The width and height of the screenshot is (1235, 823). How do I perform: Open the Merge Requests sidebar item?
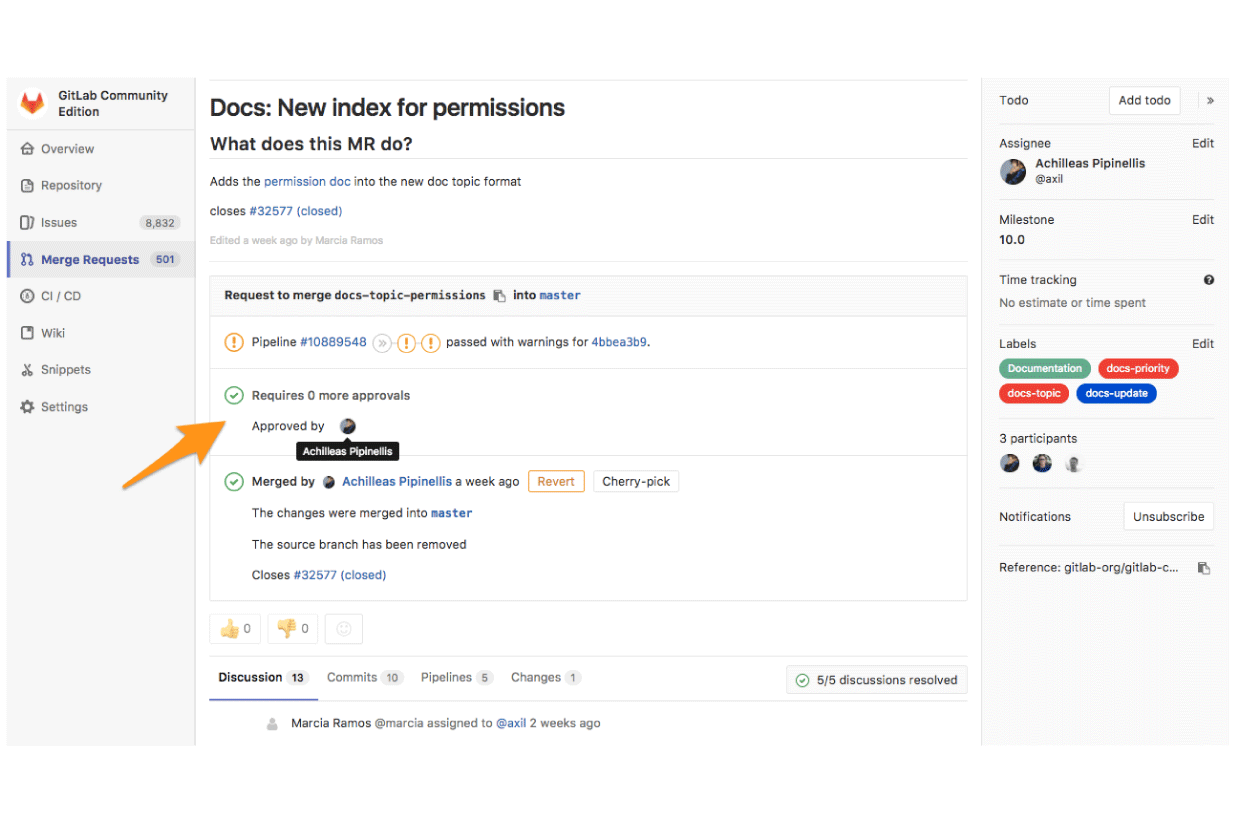[100, 260]
